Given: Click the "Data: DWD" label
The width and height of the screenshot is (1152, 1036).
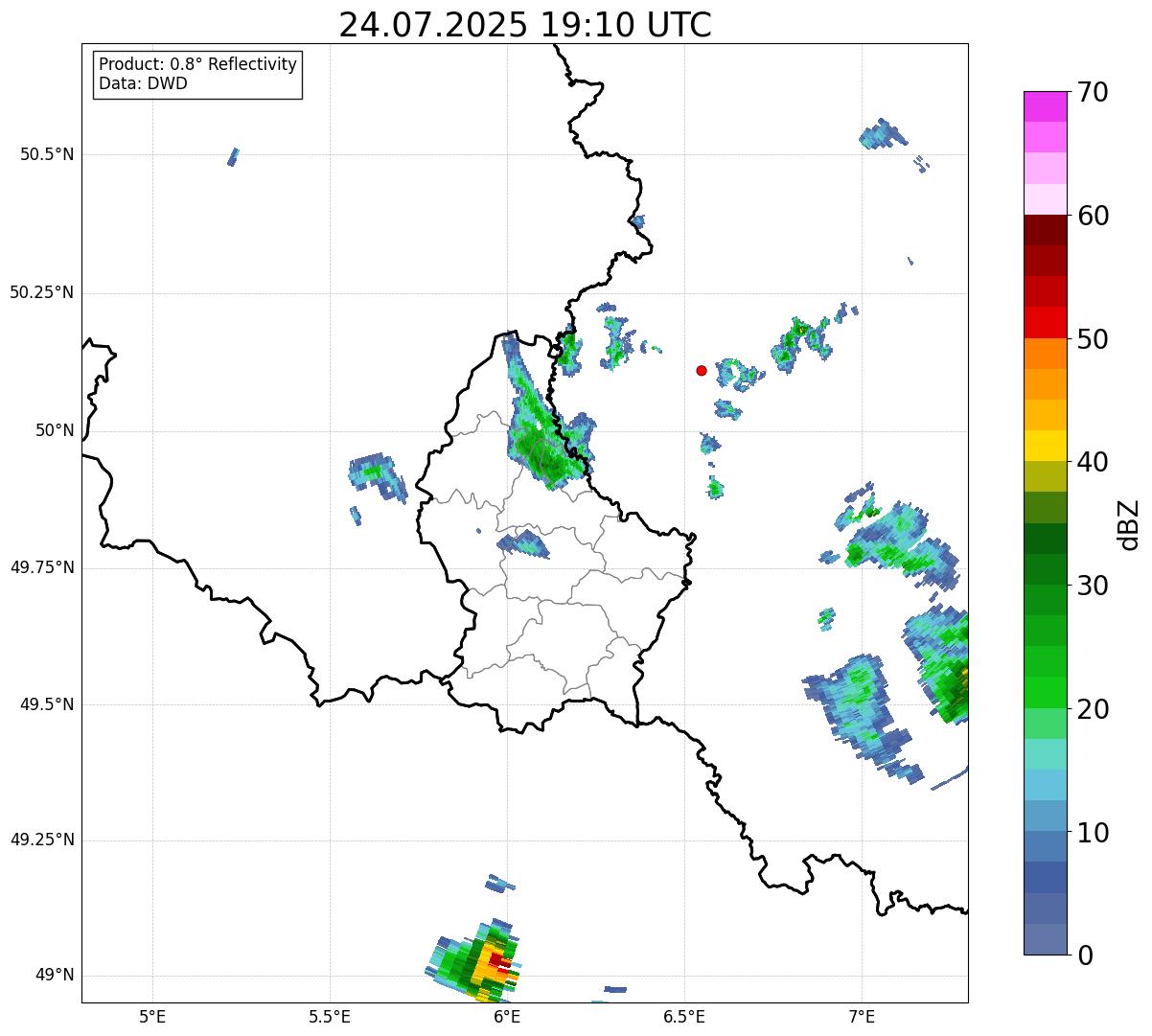Looking at the screenshot, I should pyautogui.click(x=143, y=83).
